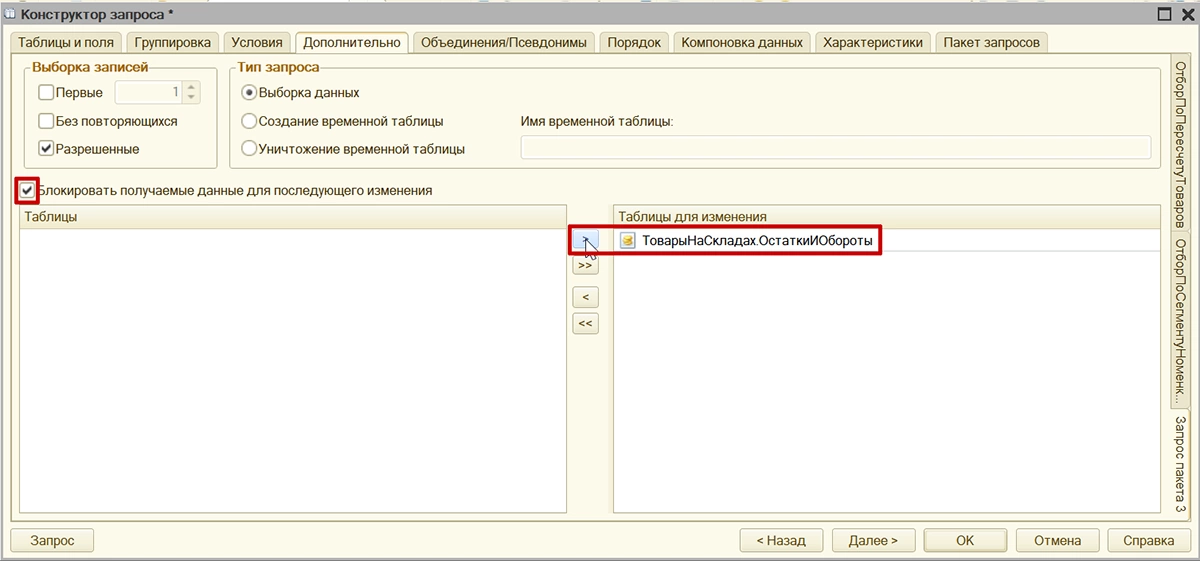Click the Первые count number field
Screen dimensions: 1200x561
[149, 93]
